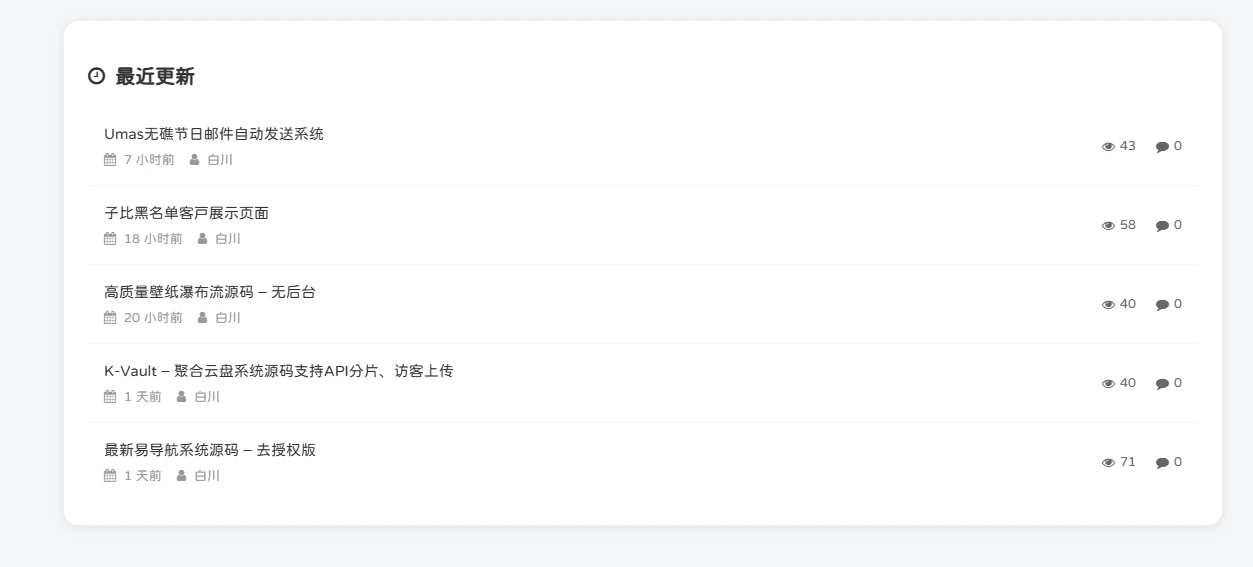The width and height of the screenshot is (1253, 567).
Task: Click author 白川 under the Umas post
Action: click(220, 160)
